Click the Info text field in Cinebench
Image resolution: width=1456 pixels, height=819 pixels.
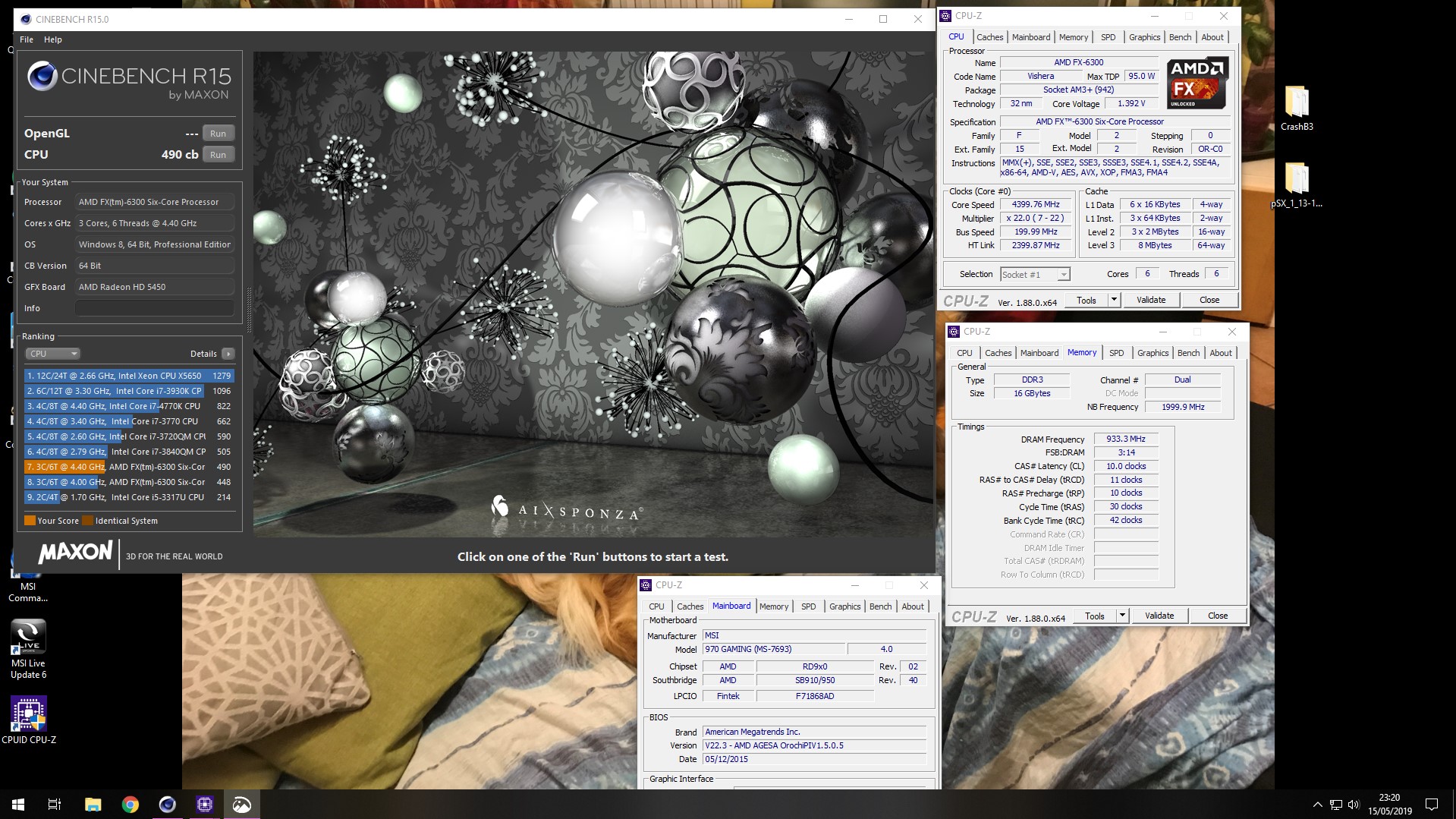154,308
